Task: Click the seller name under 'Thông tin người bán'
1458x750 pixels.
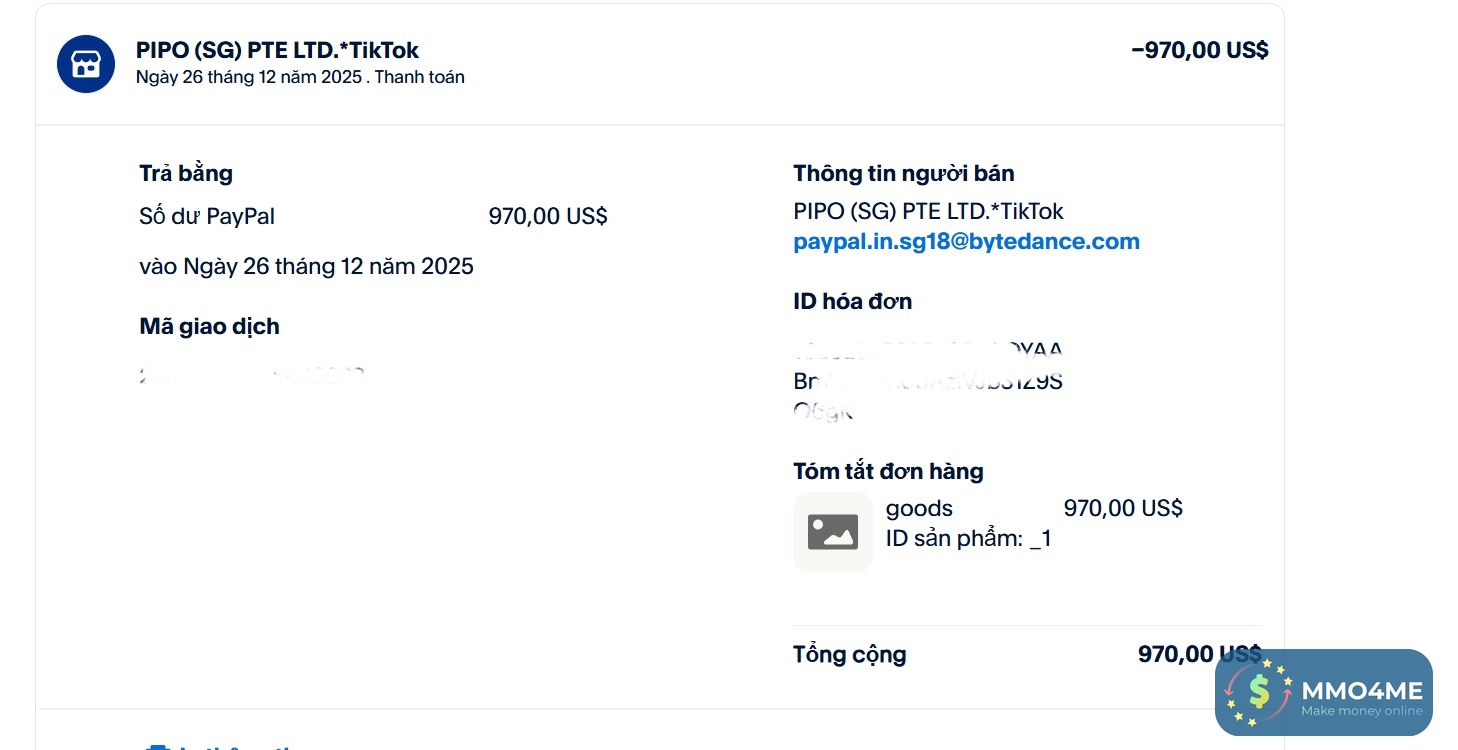Action: click(928, 211)
